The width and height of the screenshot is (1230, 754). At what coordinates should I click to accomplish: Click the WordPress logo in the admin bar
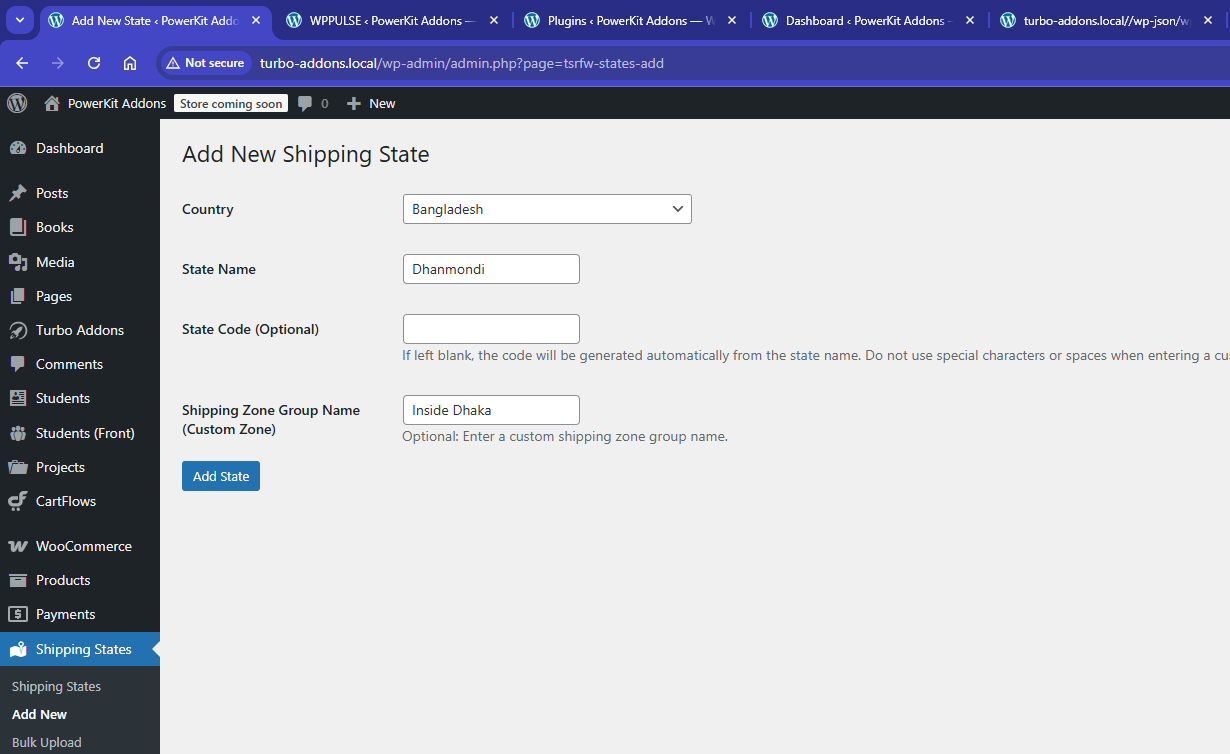click(x=16, y=103)
